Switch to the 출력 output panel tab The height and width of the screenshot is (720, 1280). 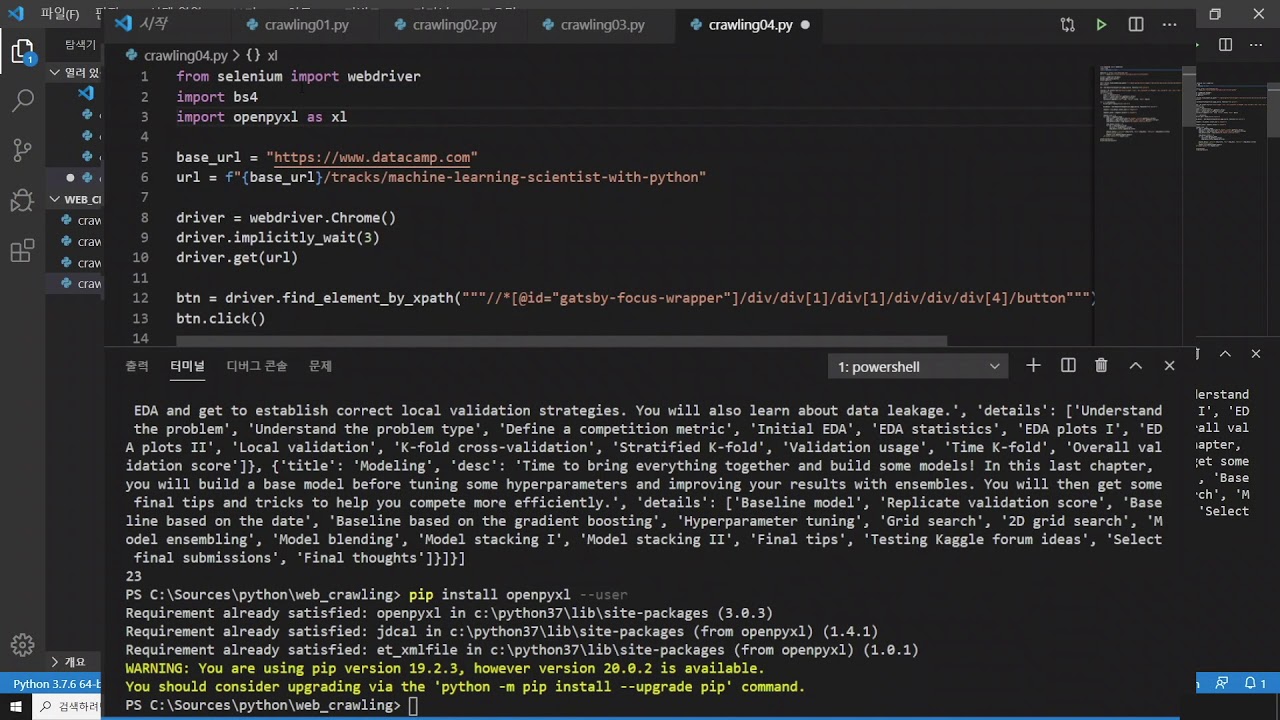point(137,366)
